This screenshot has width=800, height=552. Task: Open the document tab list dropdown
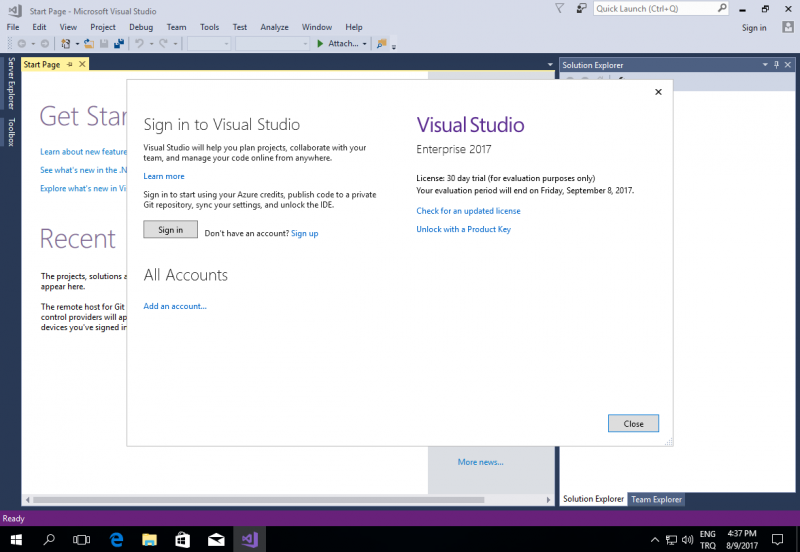(x=550, y=65)
